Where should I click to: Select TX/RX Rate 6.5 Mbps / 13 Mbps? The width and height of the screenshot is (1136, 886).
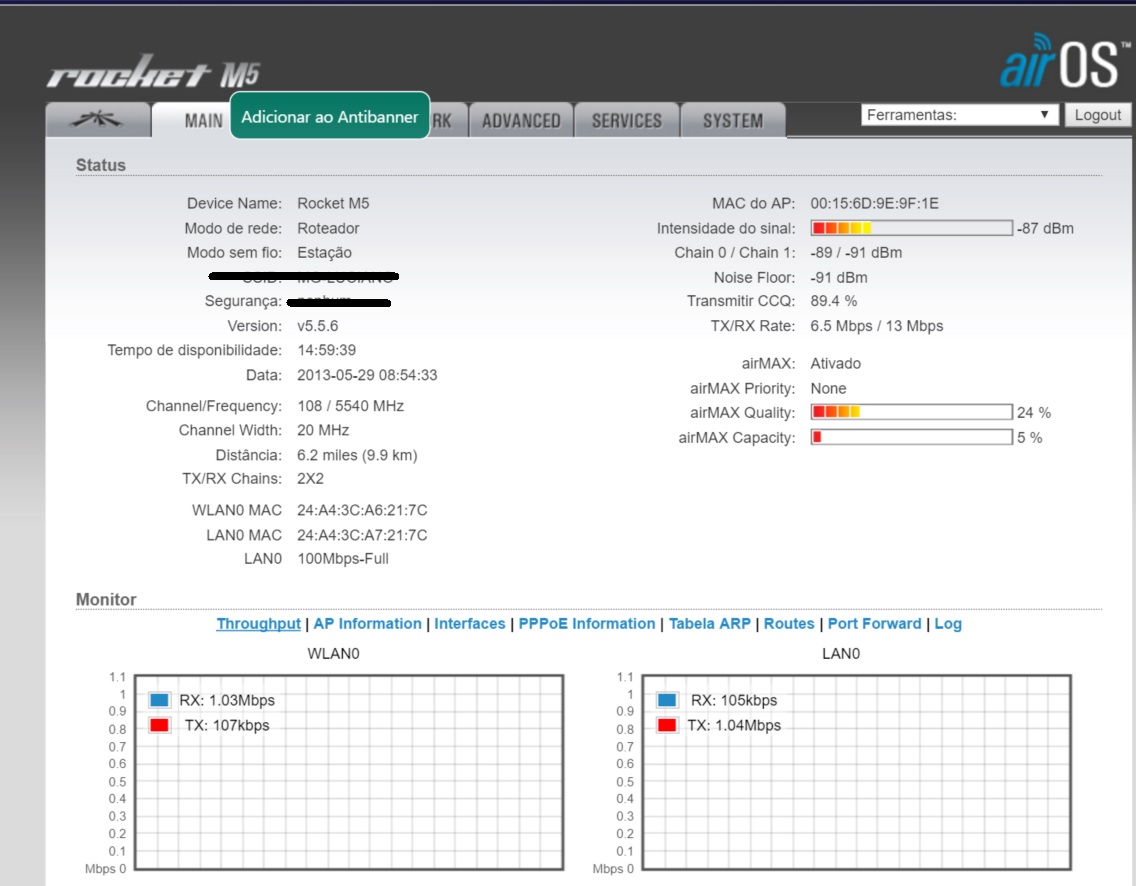pyautogui.click(x=877, y=326)
